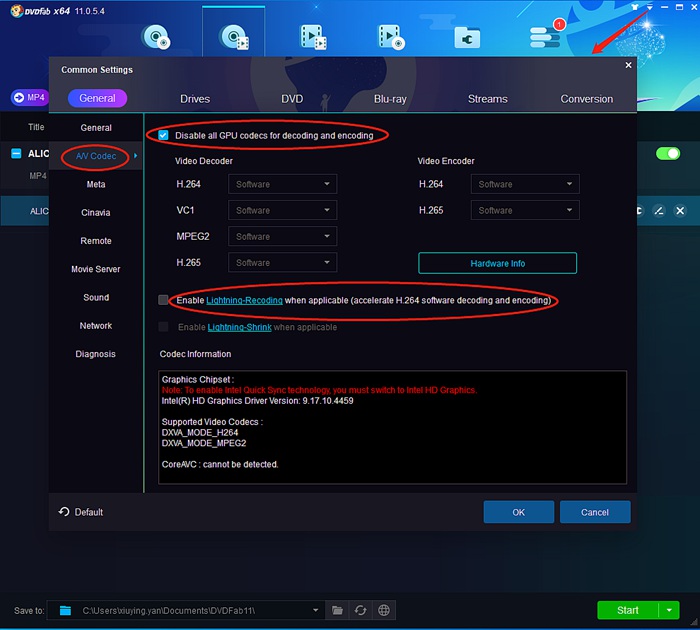Image resolution: width=700 pixels, height=630 pixels.
Task: Select Movie Server in the sidebar
Action: (96, 269)
